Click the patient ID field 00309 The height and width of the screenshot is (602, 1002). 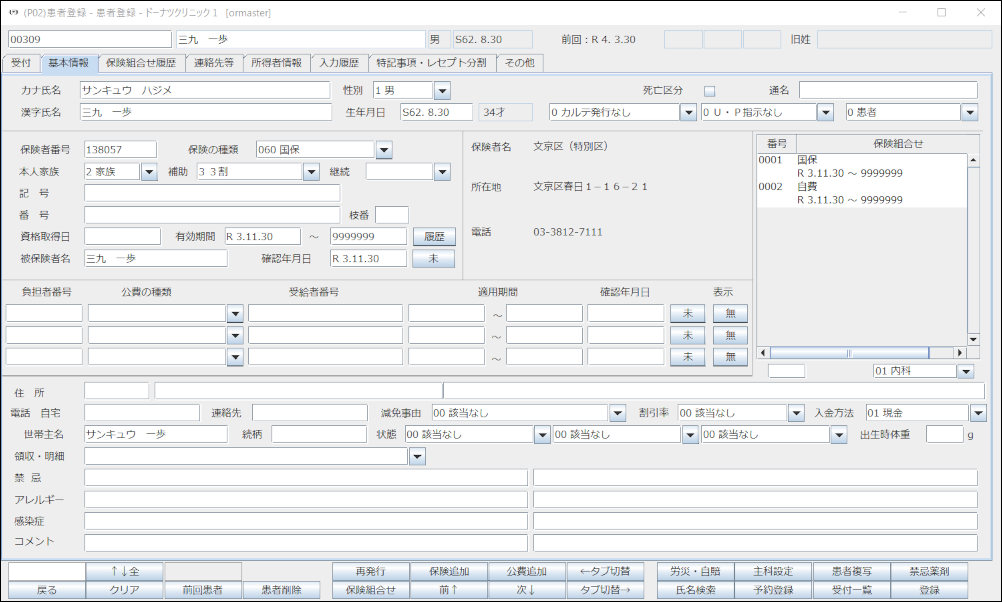click(x=90, y=40)
